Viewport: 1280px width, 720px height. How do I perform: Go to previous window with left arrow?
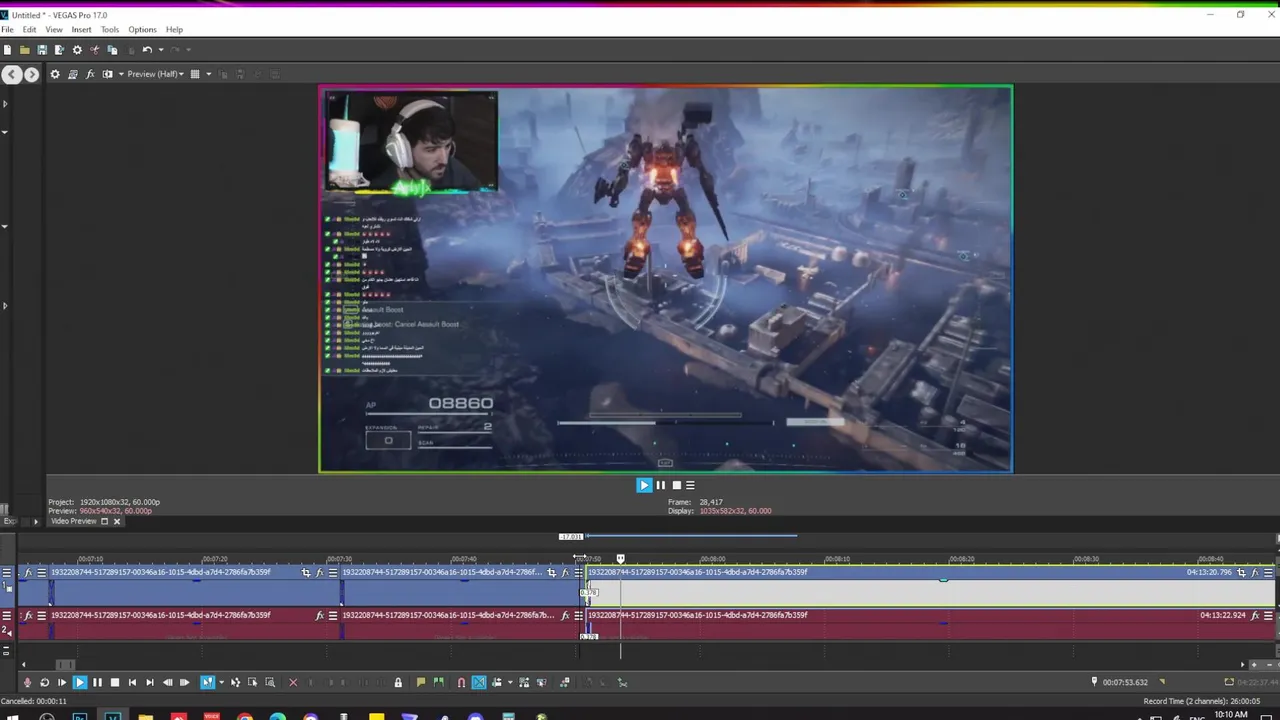pos(11,74)
